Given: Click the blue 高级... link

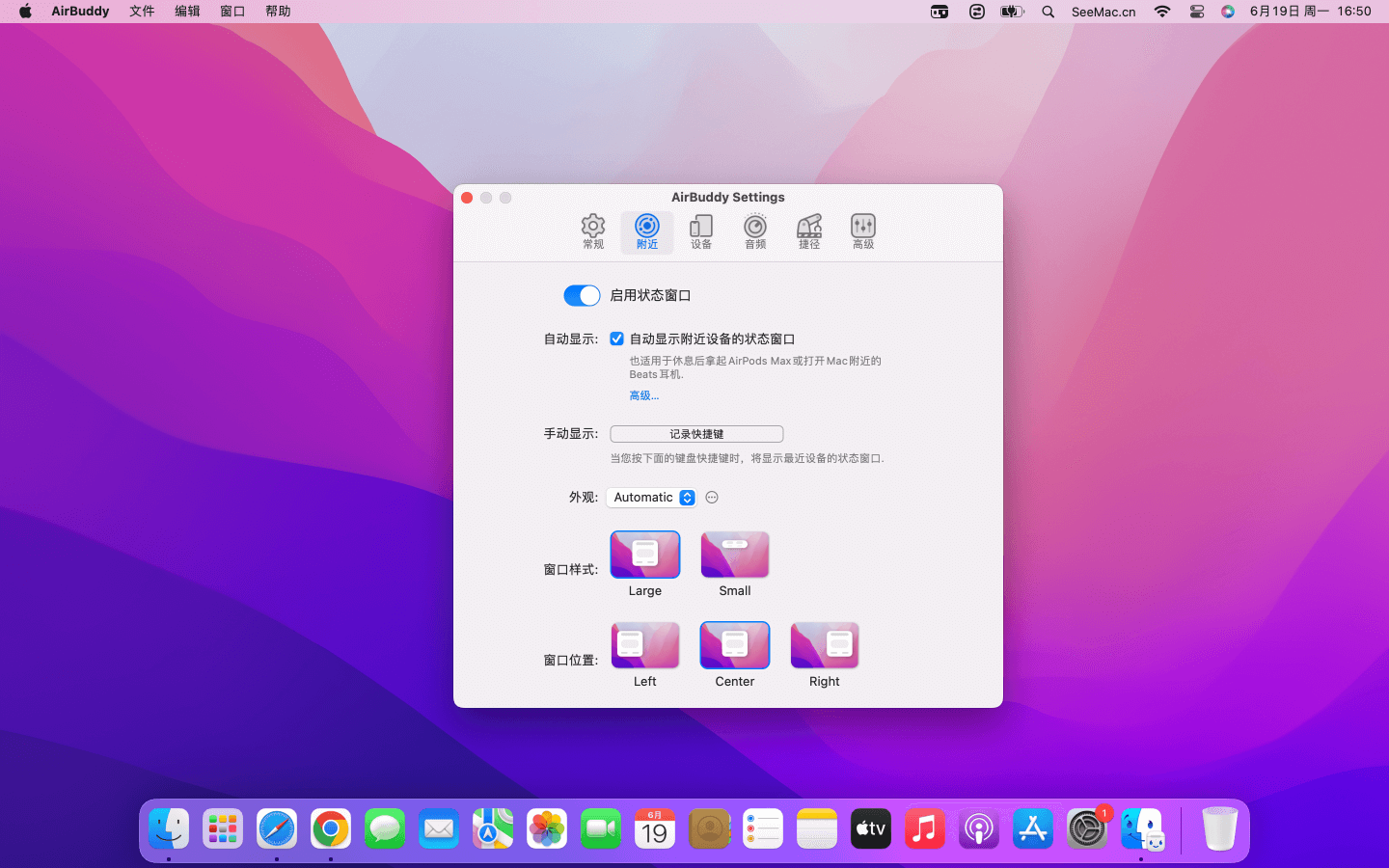Looking at the screenshot, I should click(643, 395).
